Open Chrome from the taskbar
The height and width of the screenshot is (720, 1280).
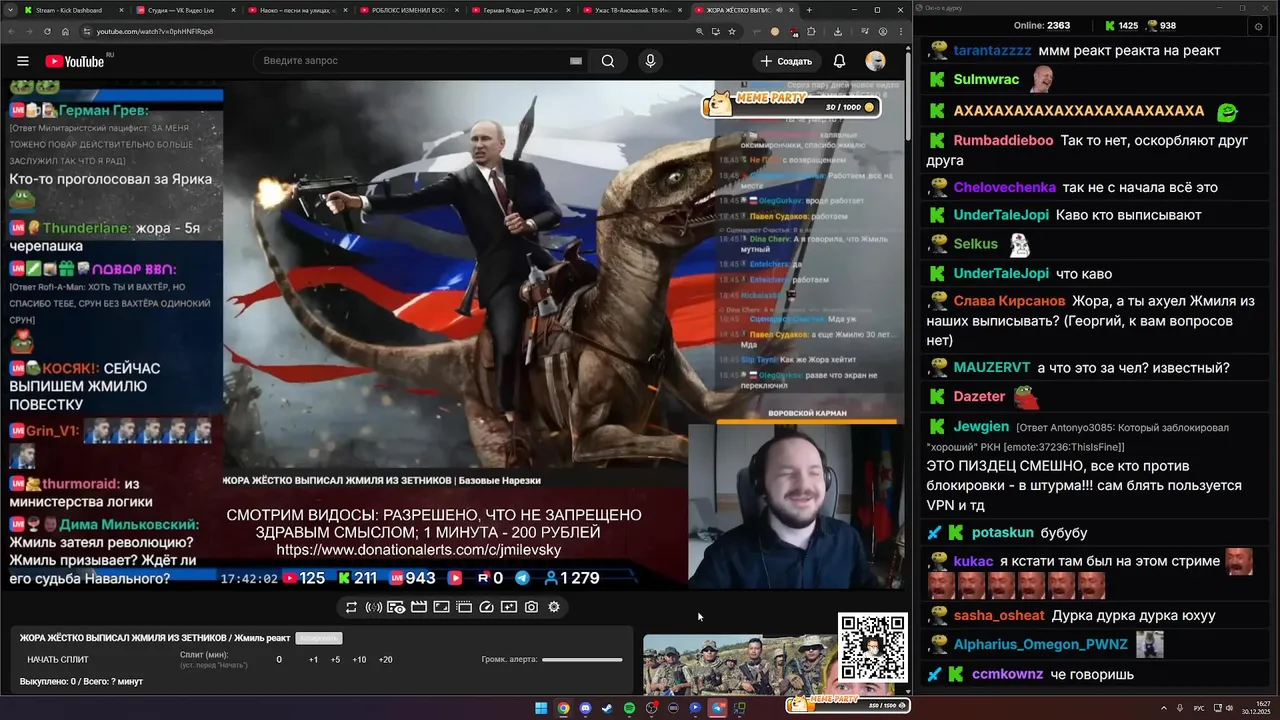[563, 708]
